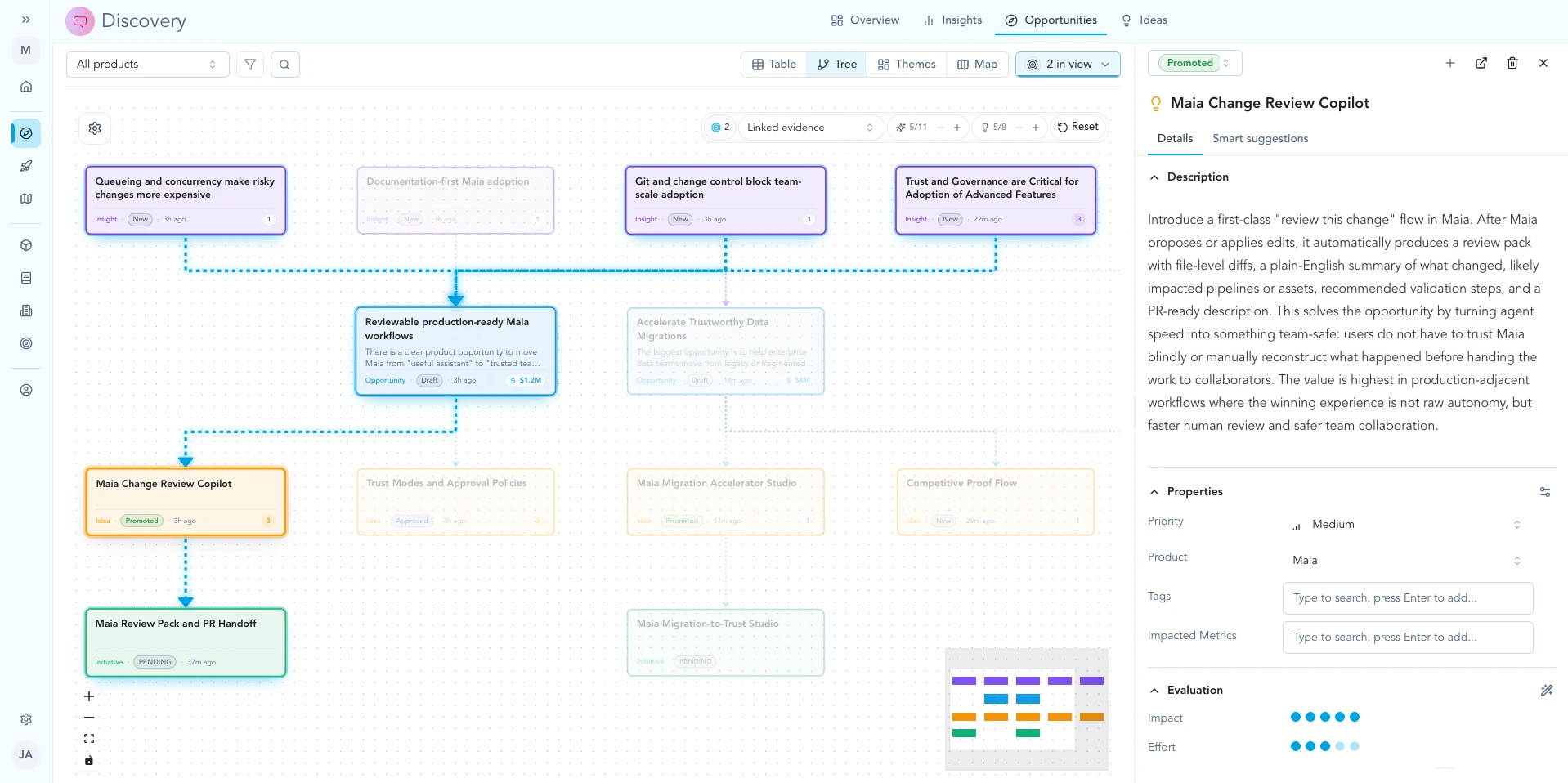Viewport: 1568px width, 783px height.
Task: Toggle the canvas lock icon
Action: click(x=89, y=761)
